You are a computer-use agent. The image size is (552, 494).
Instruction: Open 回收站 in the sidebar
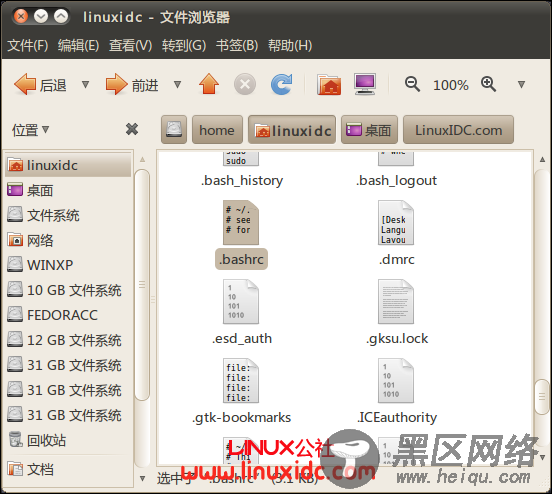(68, 440)
